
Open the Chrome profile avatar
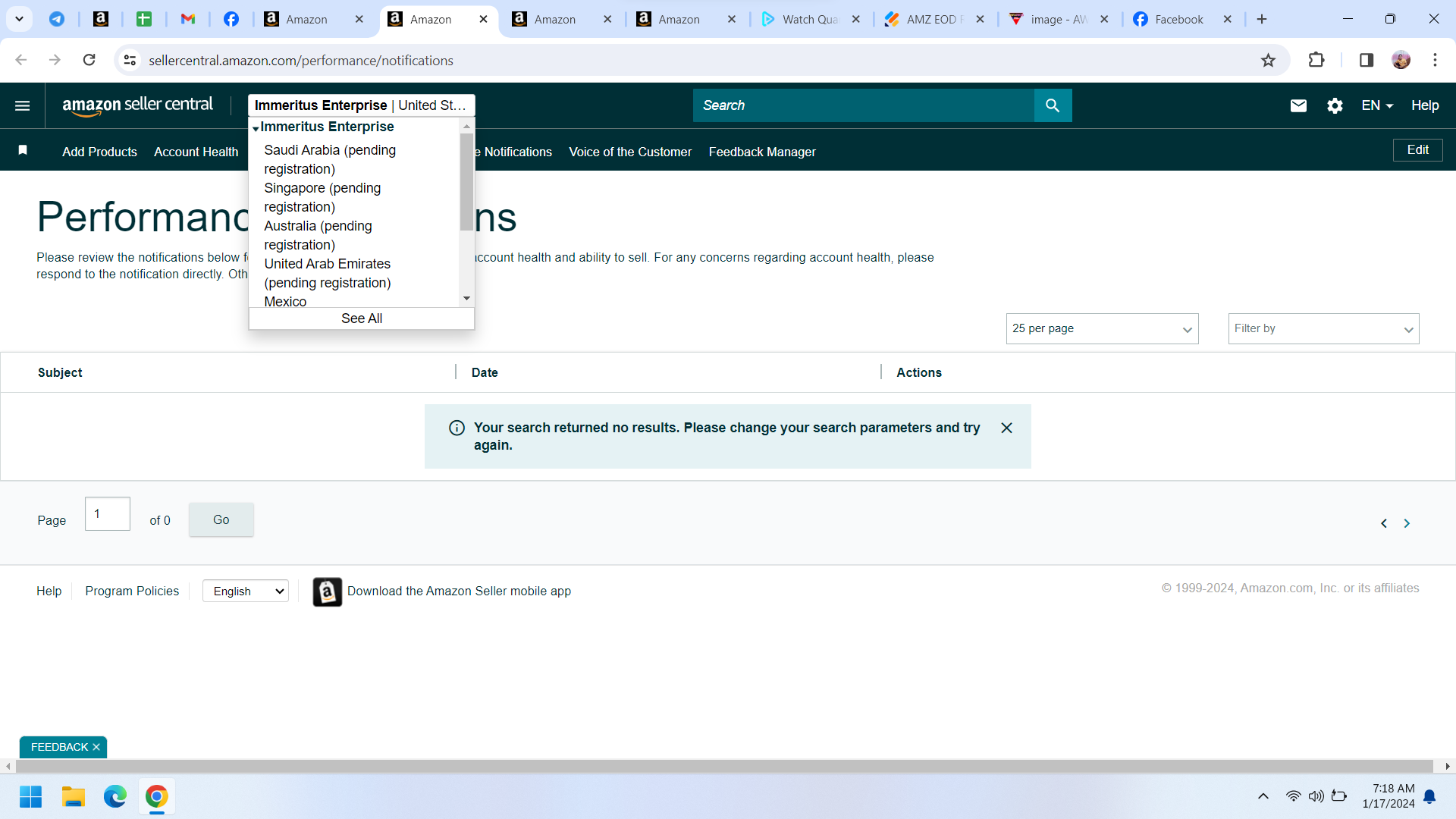click(1401, 60)
